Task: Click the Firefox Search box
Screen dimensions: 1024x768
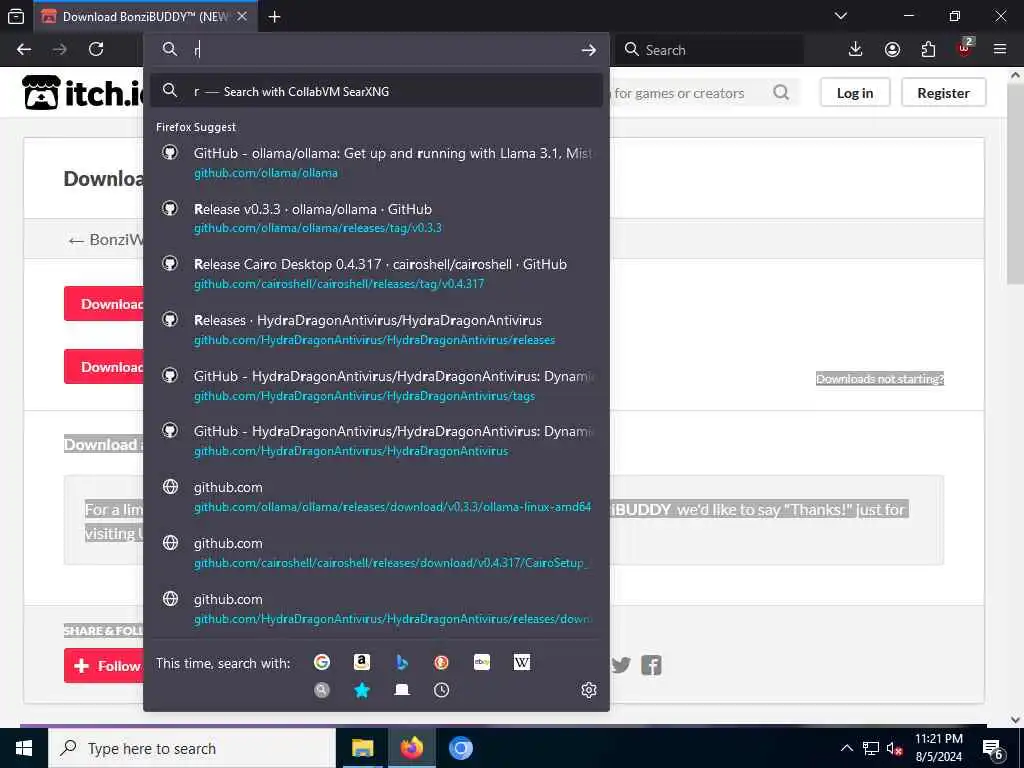Action: pyautogui.click(x=709, y=50)
